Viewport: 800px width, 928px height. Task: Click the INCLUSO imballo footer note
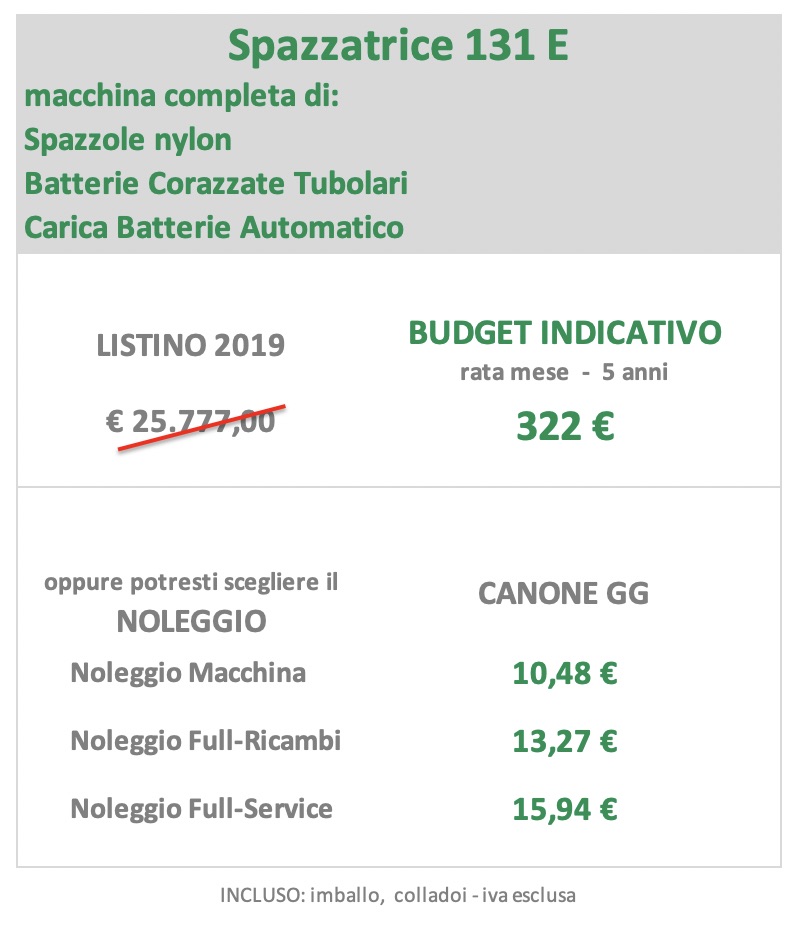coord(398,895)
